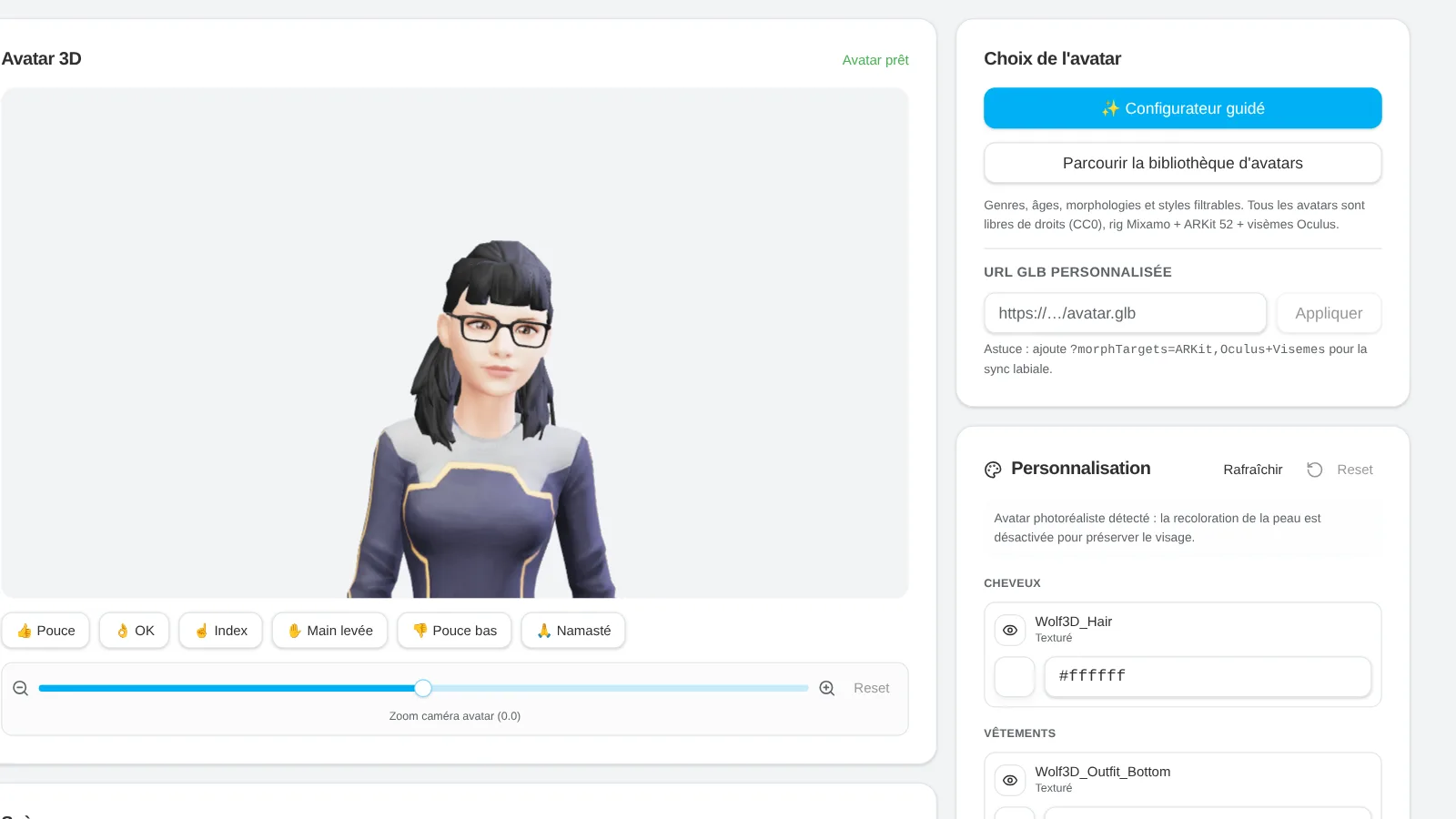Trigger the Namasté gesture
The height and width of the screenshot is (819, 1456).
(x=573, y=631)
